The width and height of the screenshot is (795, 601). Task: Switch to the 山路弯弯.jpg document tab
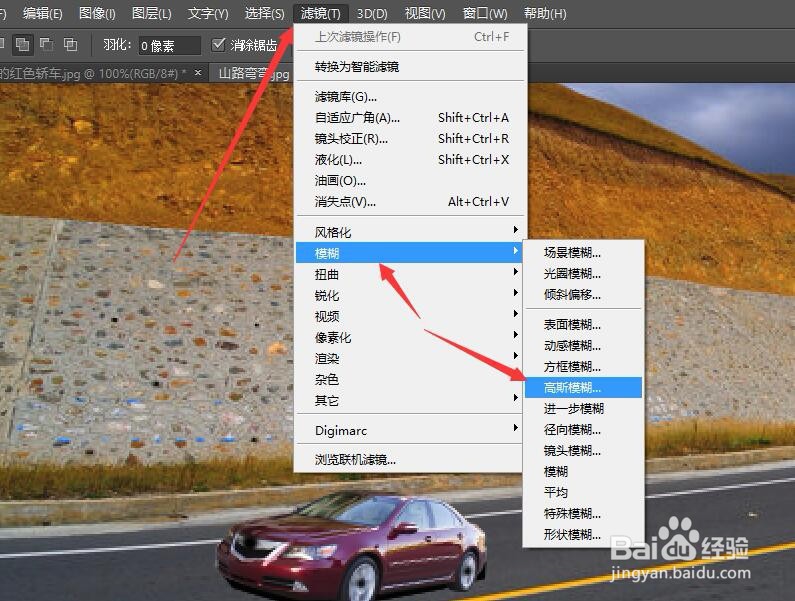(x=254, y=74)
